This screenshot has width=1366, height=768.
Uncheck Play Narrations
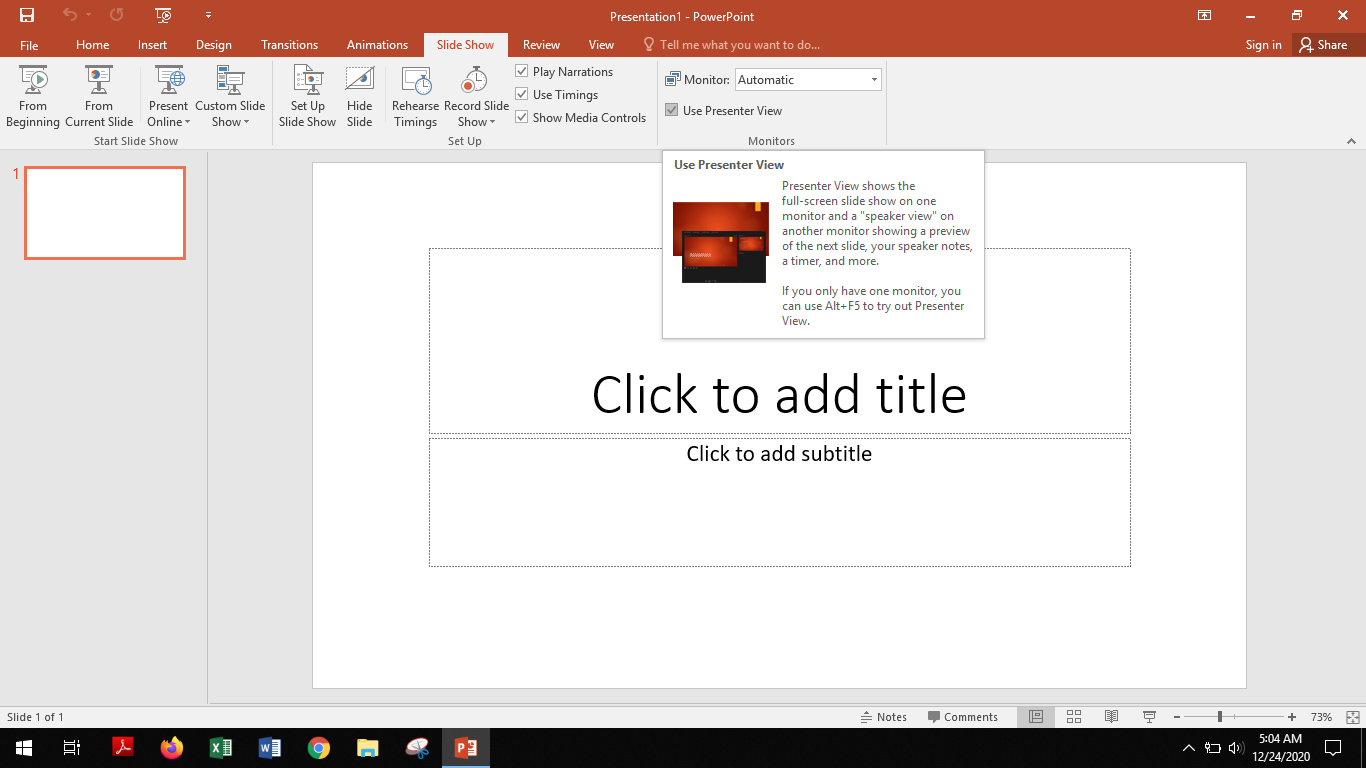tap(522, 71)
